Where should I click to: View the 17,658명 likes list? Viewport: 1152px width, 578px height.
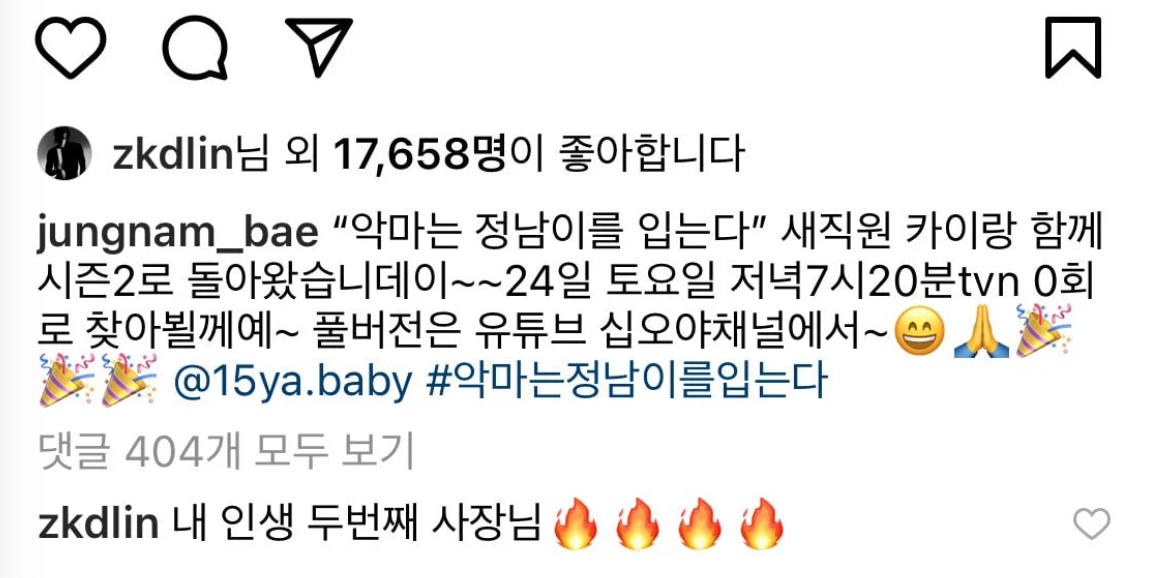click(420, 154)
